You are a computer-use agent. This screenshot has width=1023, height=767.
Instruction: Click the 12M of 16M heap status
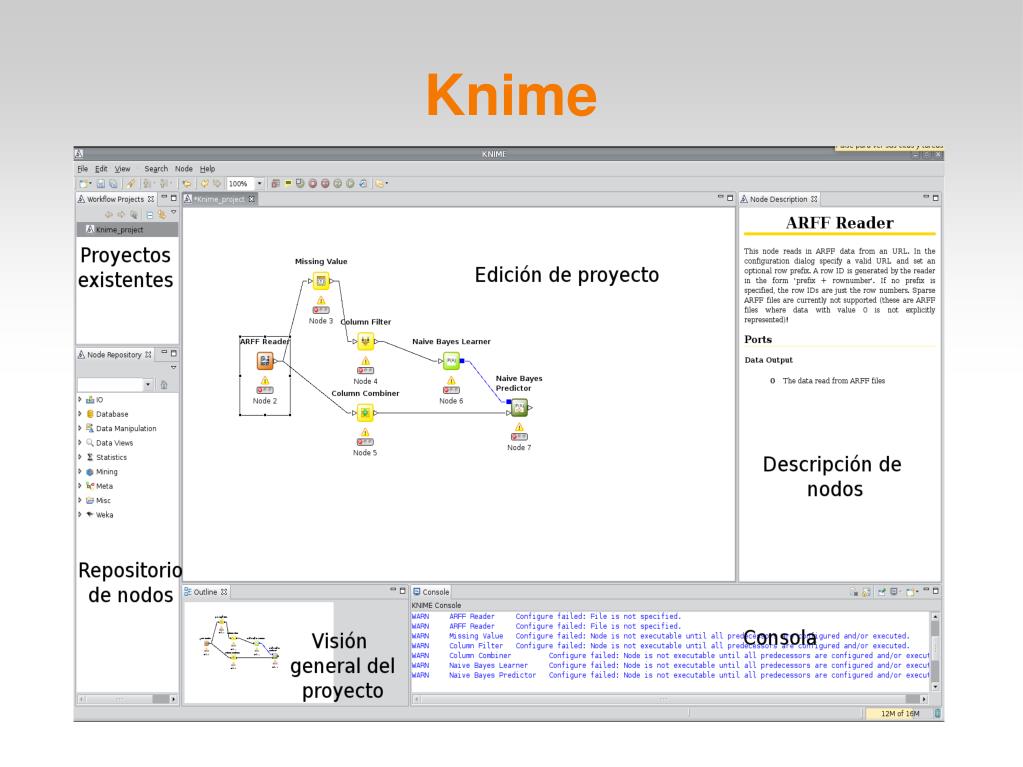click(900, 714)
